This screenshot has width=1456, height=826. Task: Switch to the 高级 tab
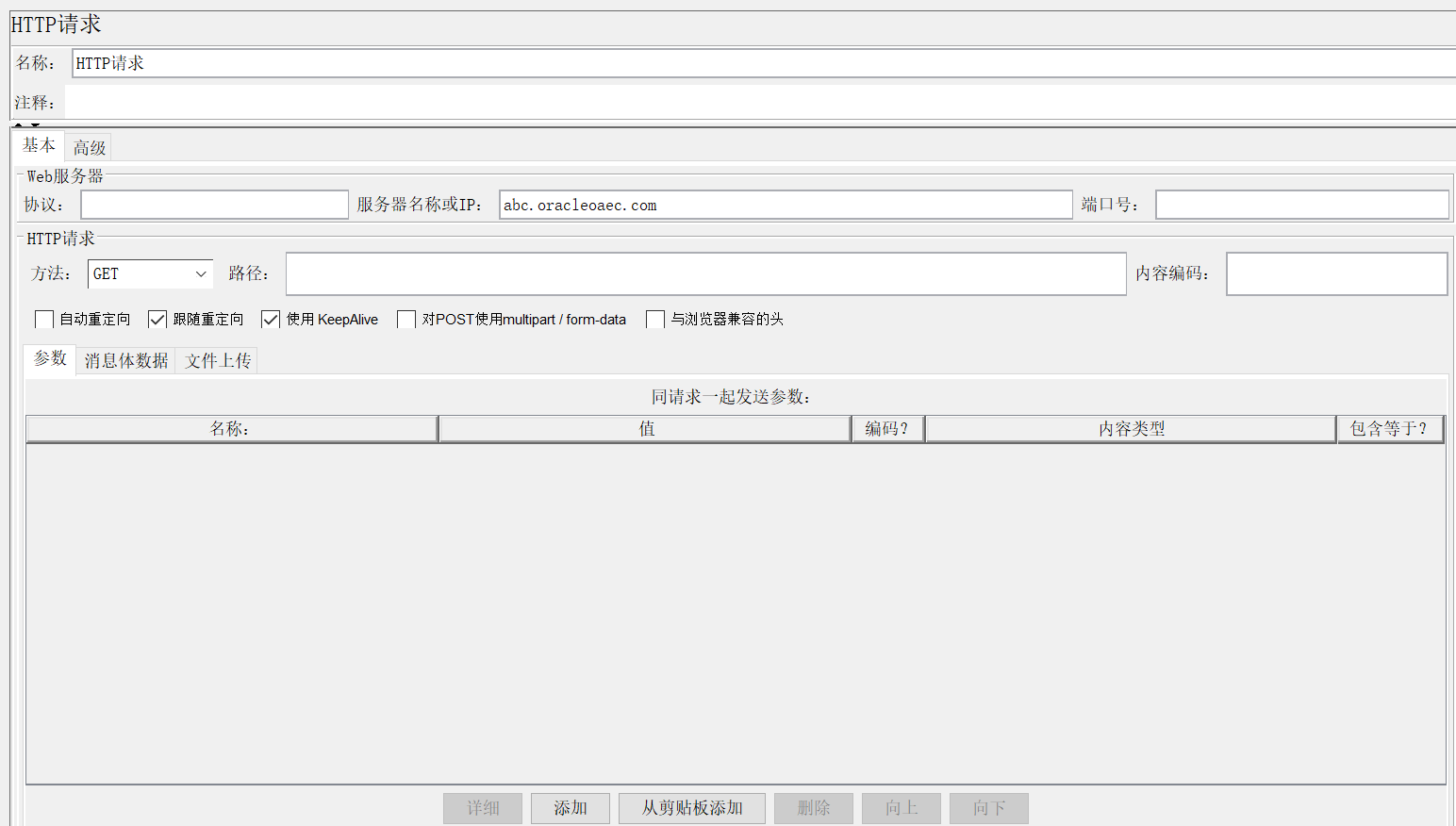click(90, 147)
